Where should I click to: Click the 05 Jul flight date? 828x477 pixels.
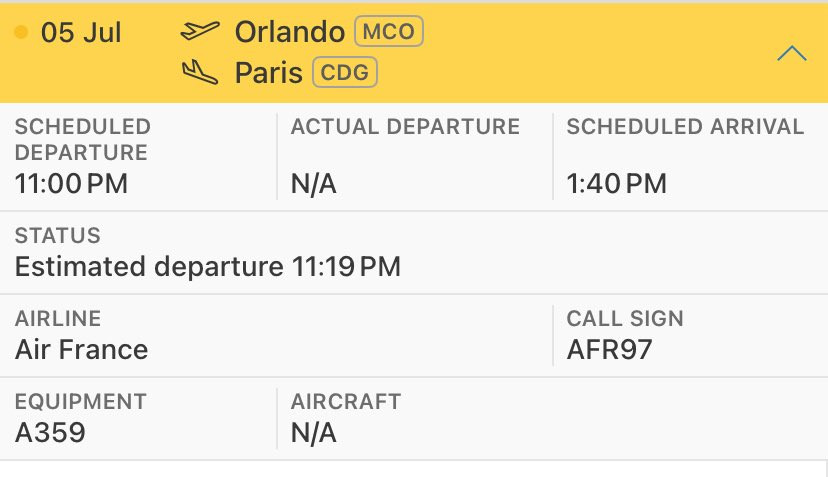click(81, 33)
